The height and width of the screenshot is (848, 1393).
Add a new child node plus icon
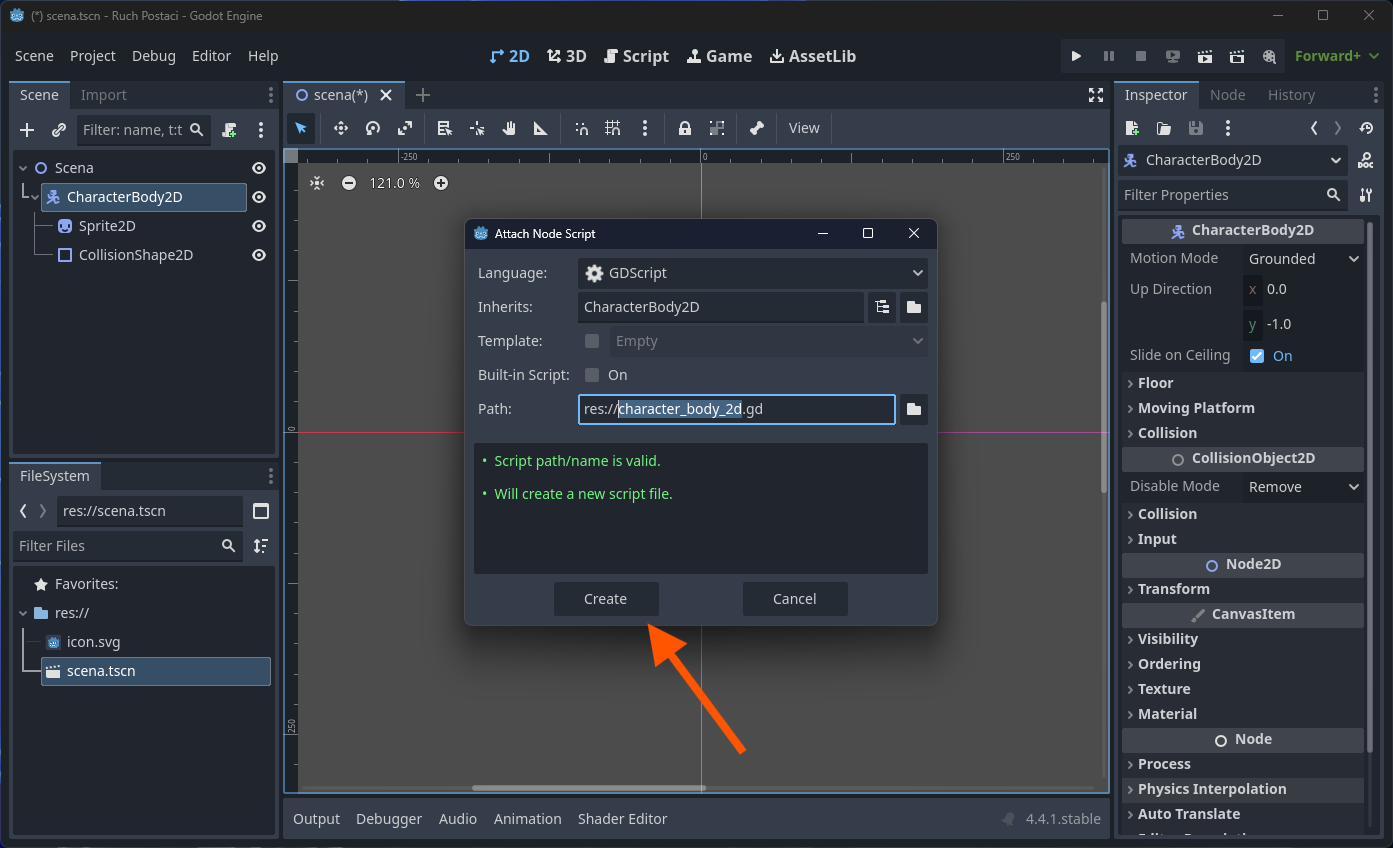27,130
